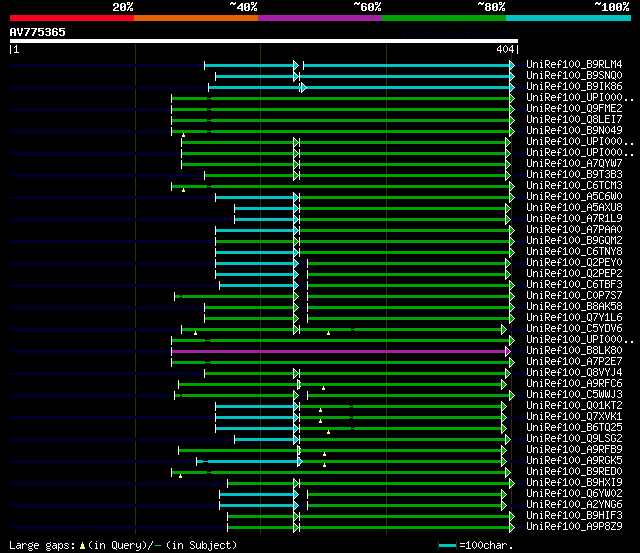This screenshot has height=553, width=640.
Task: Select the UniRef100_B8AK58 label
Action: pyautogui.click(x=574, y=307)
